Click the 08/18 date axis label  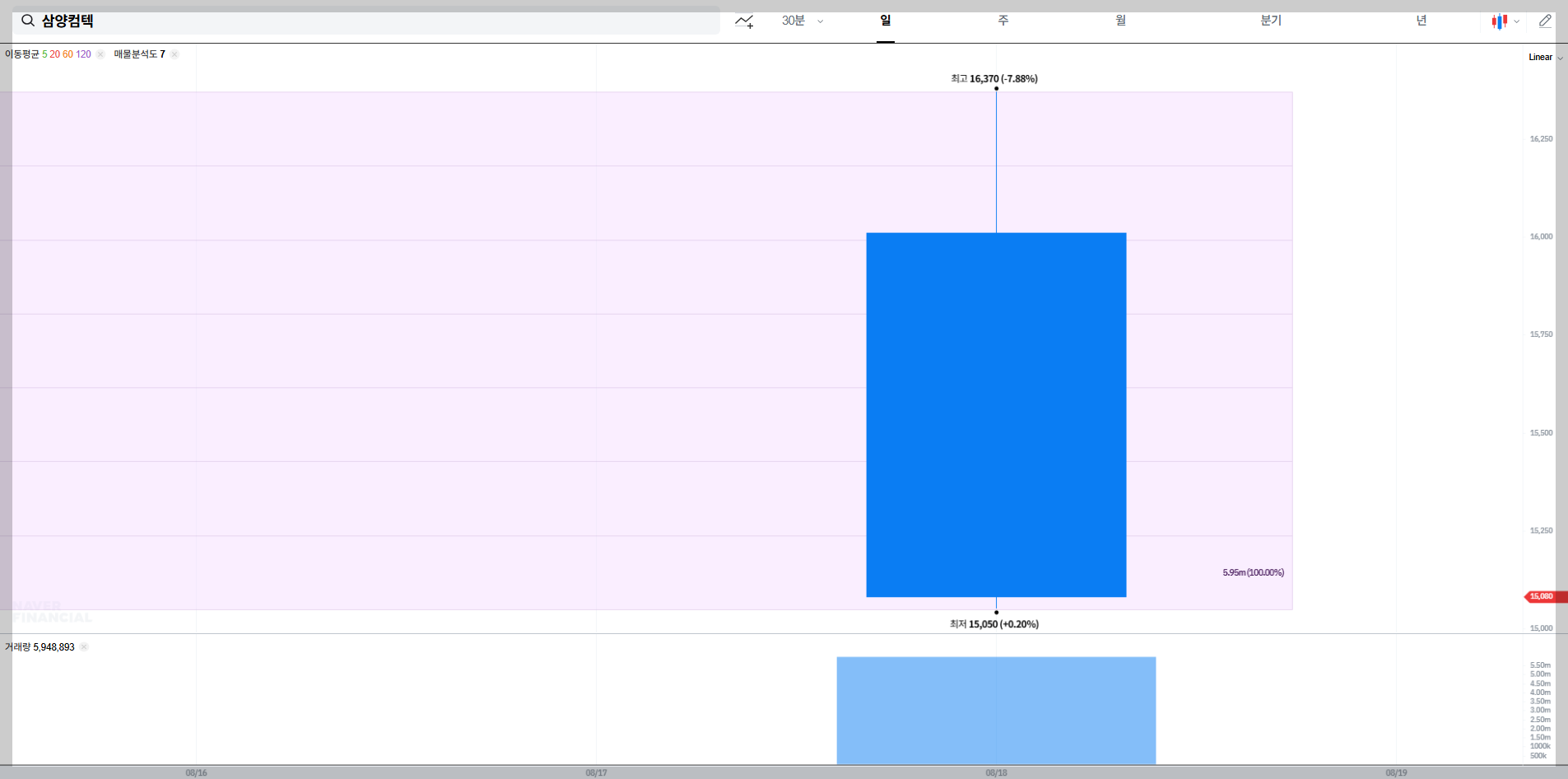[996, 773]
